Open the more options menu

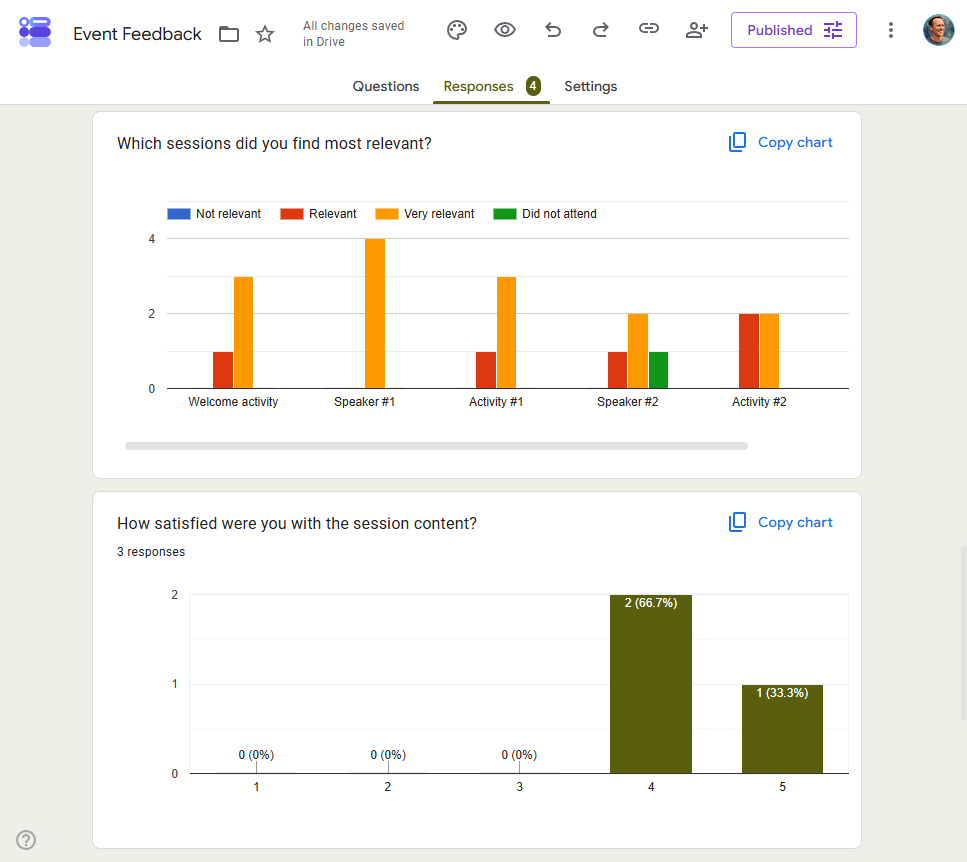(x=891, y=30)
